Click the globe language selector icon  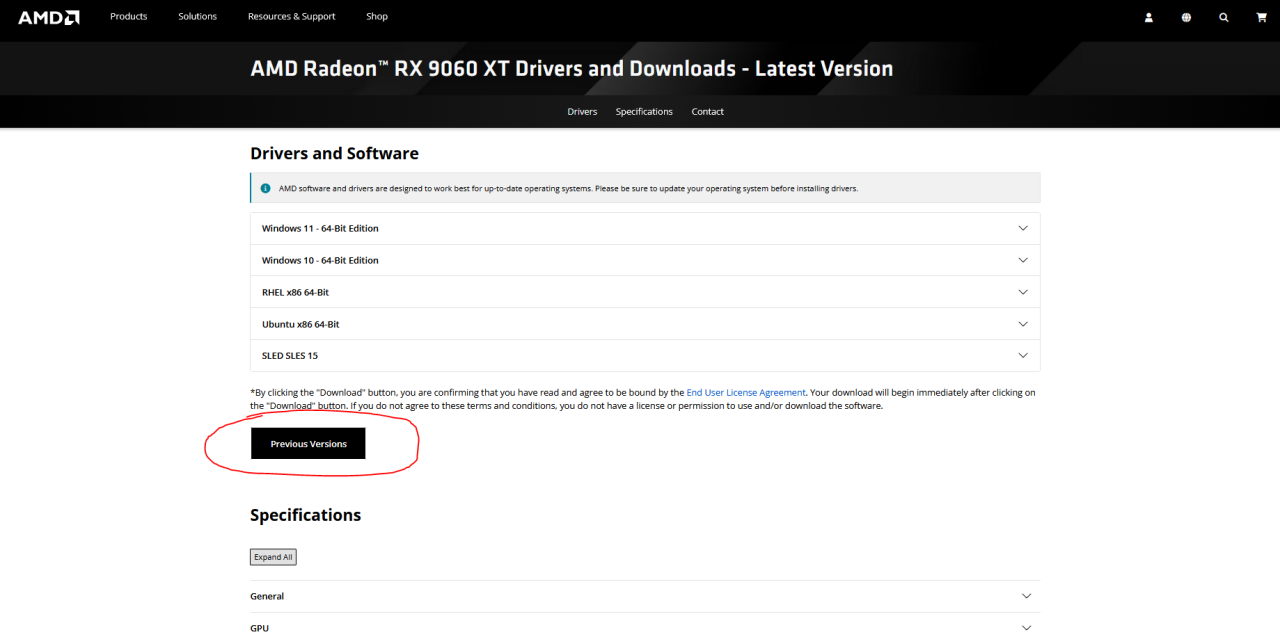tap(1186, 17)
